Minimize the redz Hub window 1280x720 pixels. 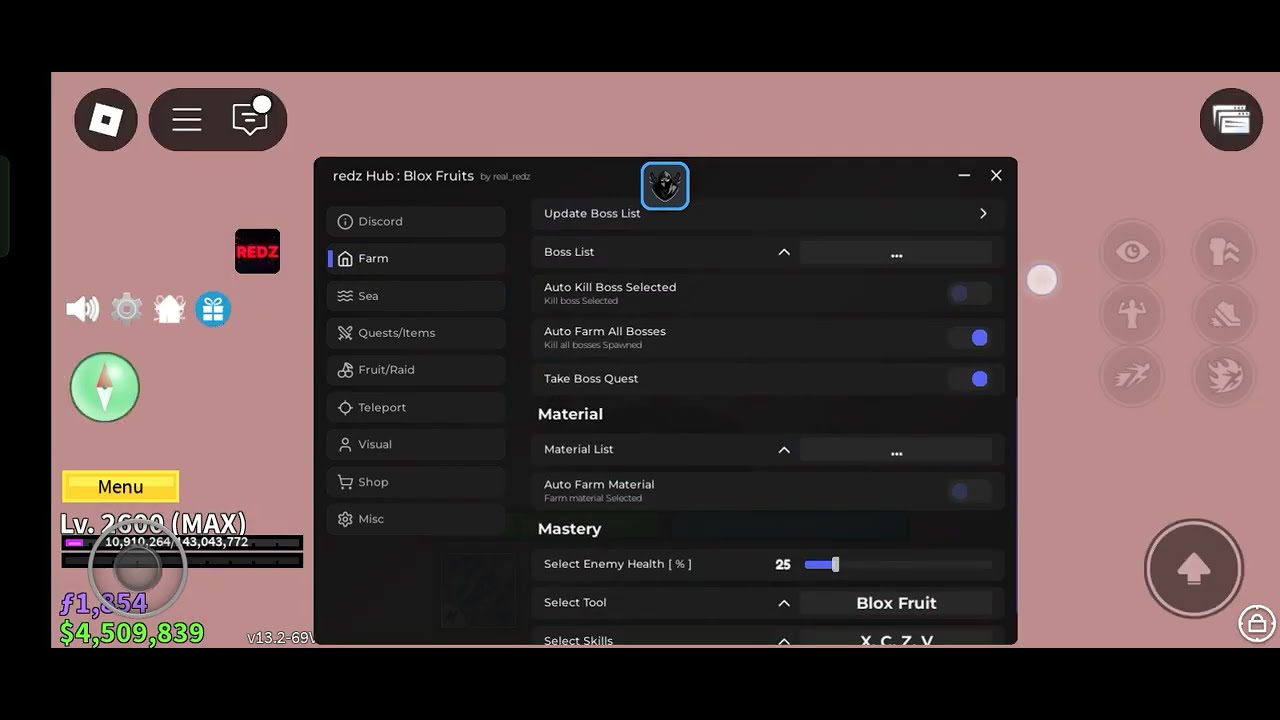(964, 175)
